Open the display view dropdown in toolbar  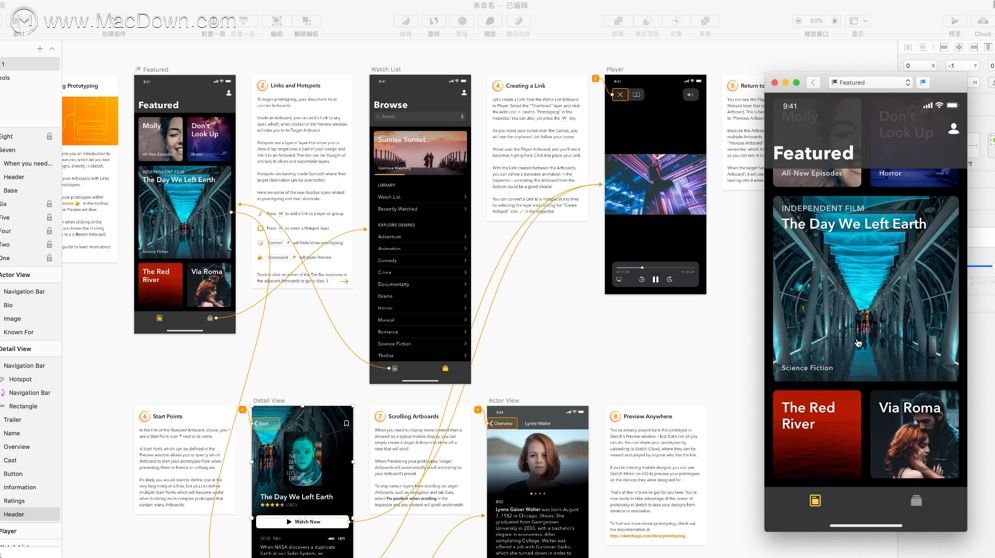(x=858, y=21)
